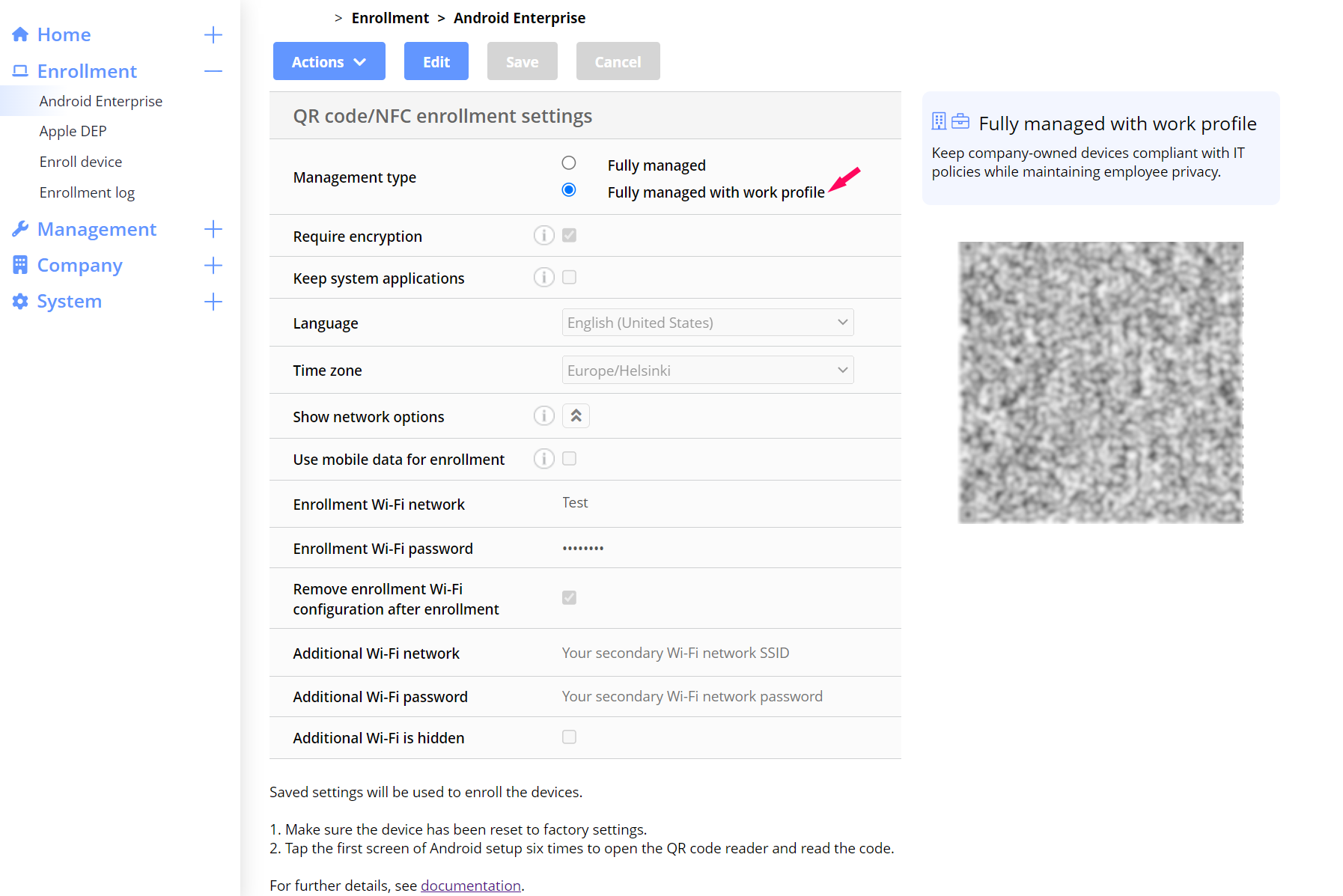Open the System section
Screen dimensions: 1343x896
click(x=70, y=301)
